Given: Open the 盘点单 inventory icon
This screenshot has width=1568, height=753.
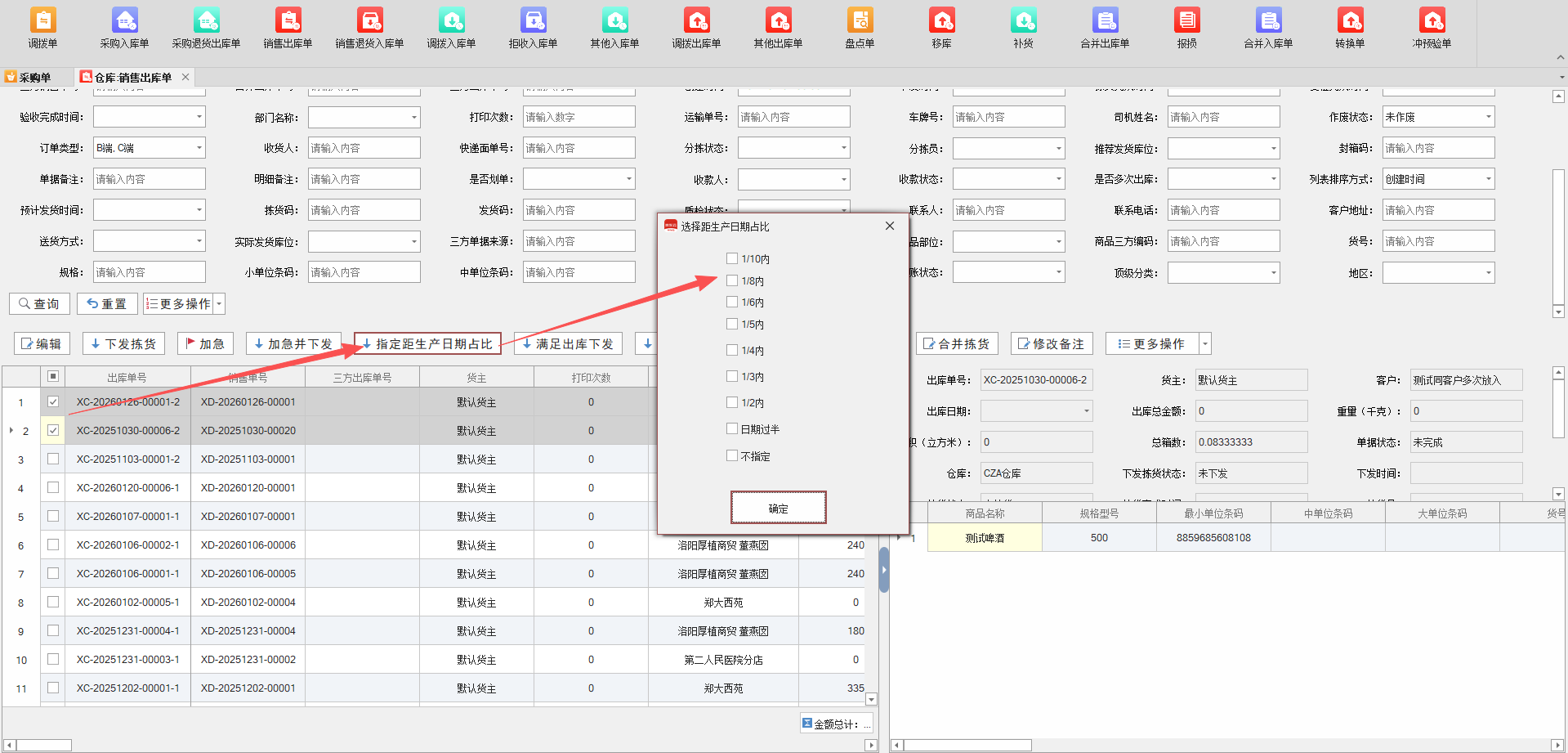Looking at the screenshot, I should 860,27.
